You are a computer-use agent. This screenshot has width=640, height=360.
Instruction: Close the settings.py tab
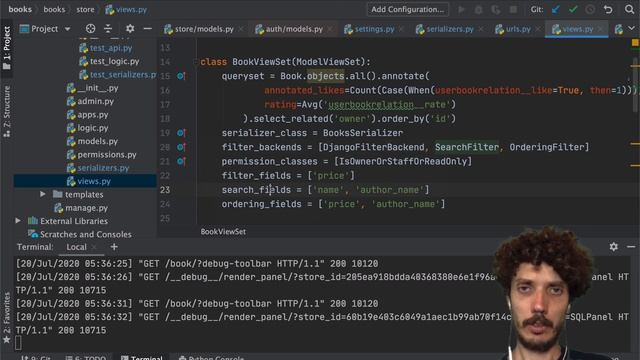tap(401, 29)
